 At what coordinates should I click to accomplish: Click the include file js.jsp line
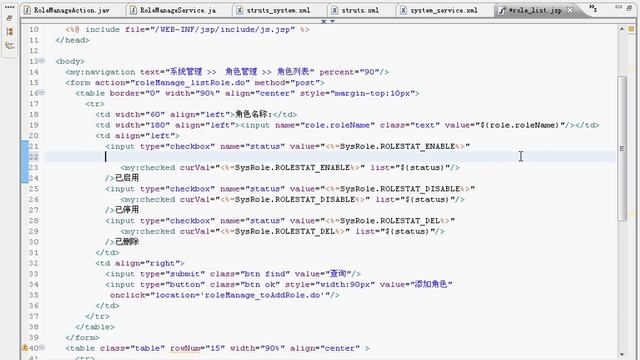[x=187, y=29]
